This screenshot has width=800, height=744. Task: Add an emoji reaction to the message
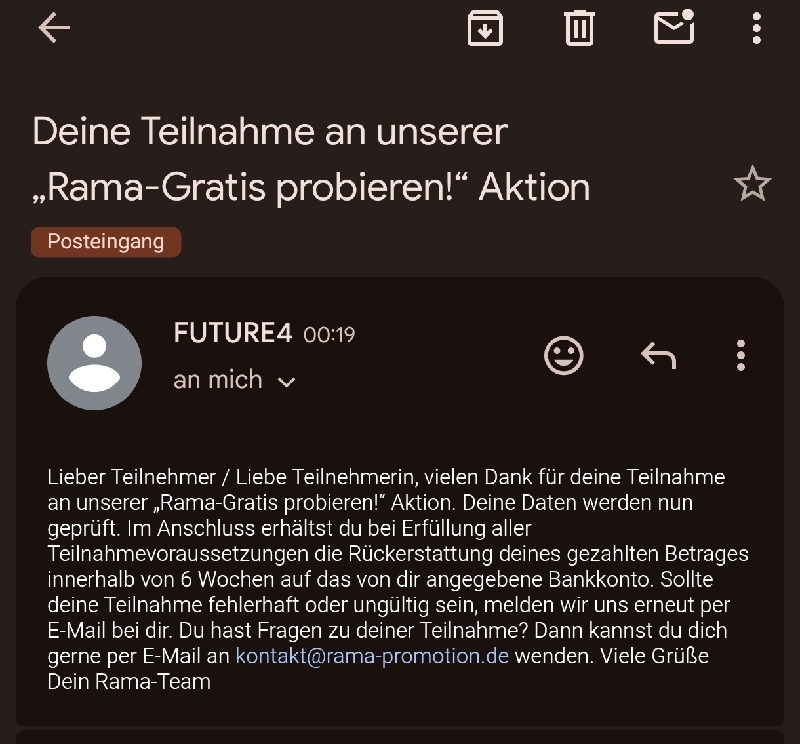[x=564, y=355]
